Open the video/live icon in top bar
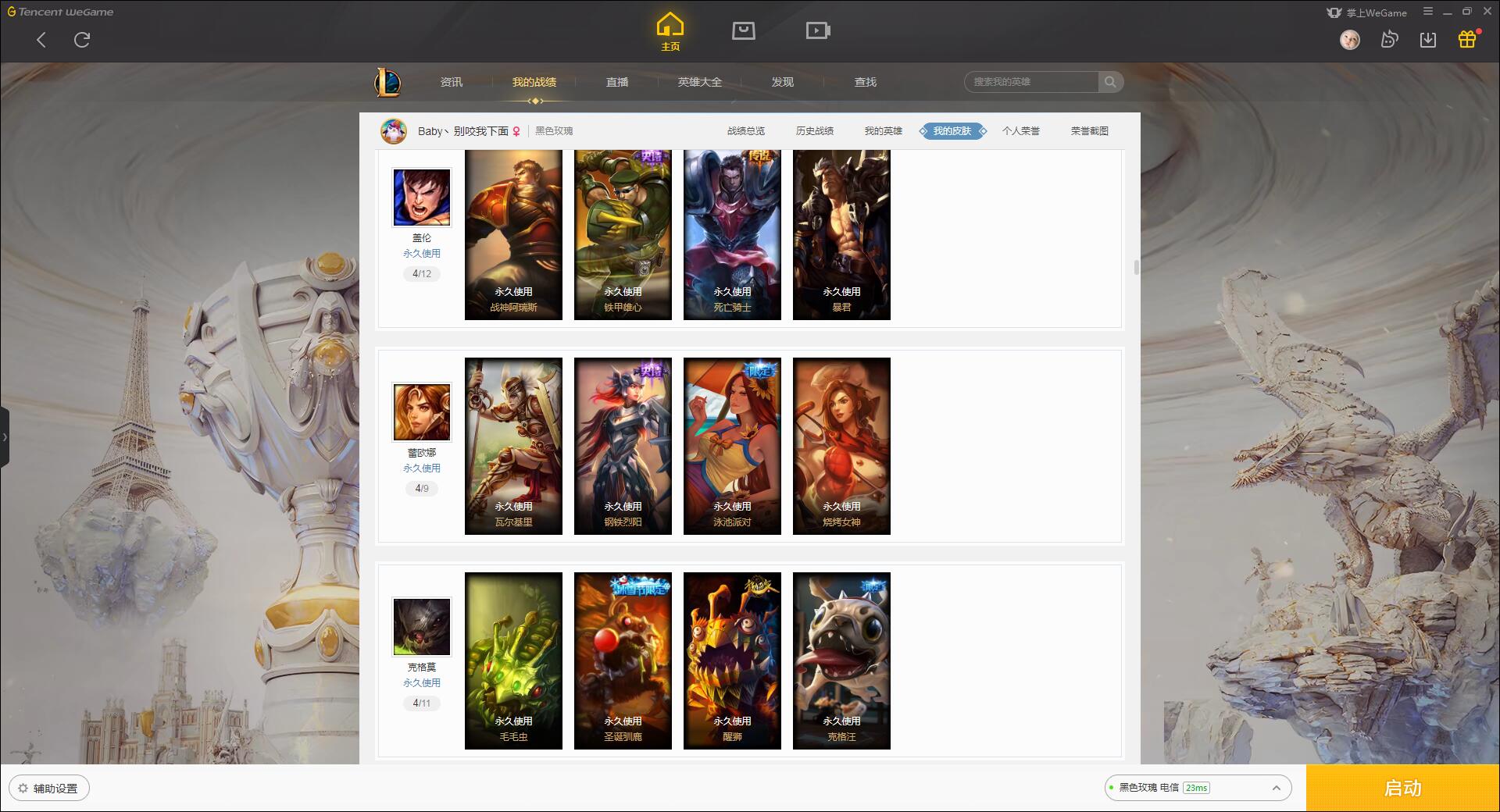 818,30
